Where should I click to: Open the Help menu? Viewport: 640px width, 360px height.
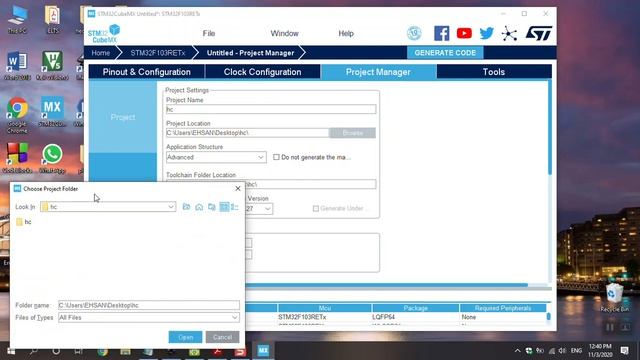(x=346, y=33)
